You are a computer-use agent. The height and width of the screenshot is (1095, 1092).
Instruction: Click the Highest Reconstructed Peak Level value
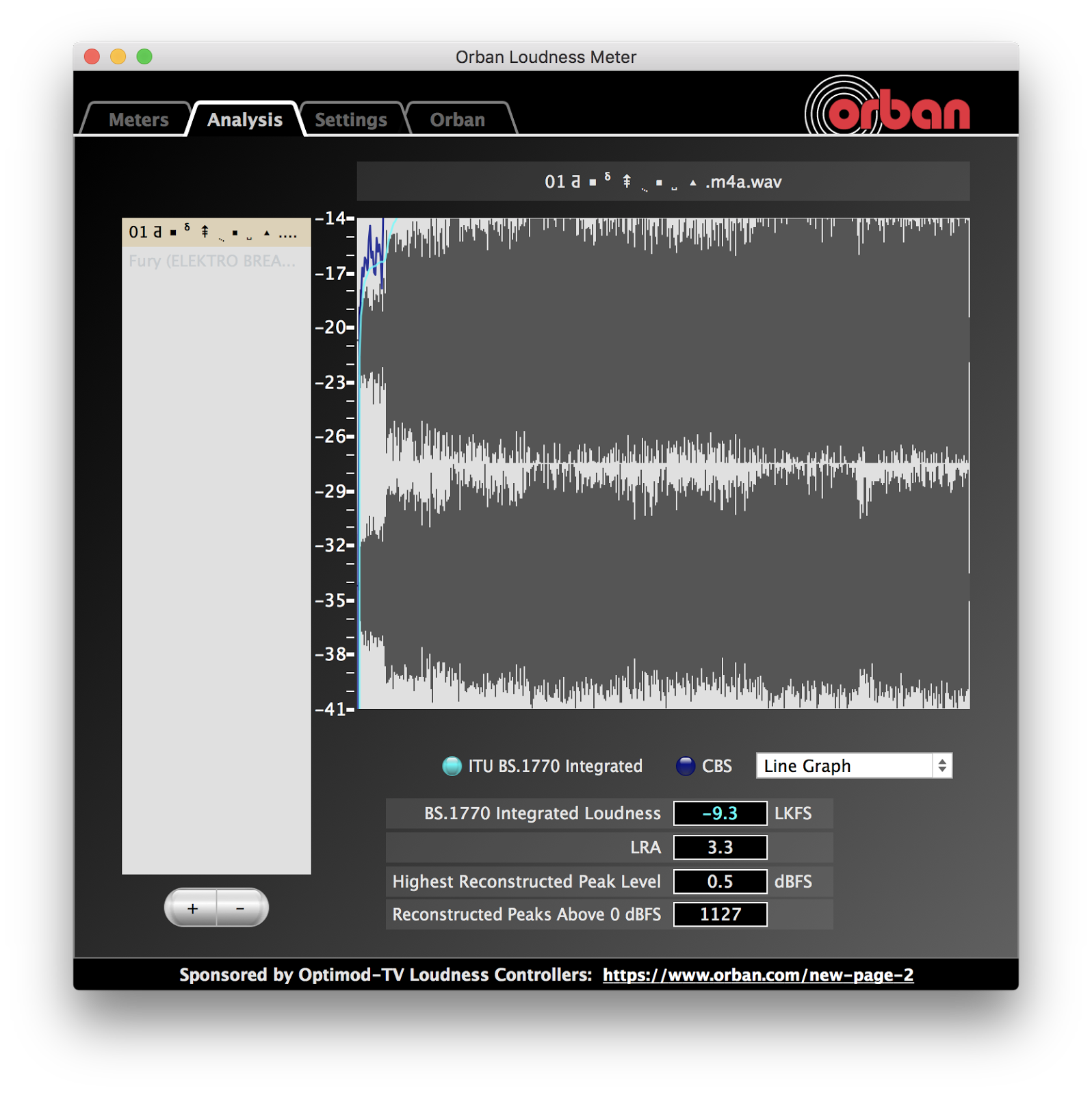pyautogui.click(x=720, y=881)
